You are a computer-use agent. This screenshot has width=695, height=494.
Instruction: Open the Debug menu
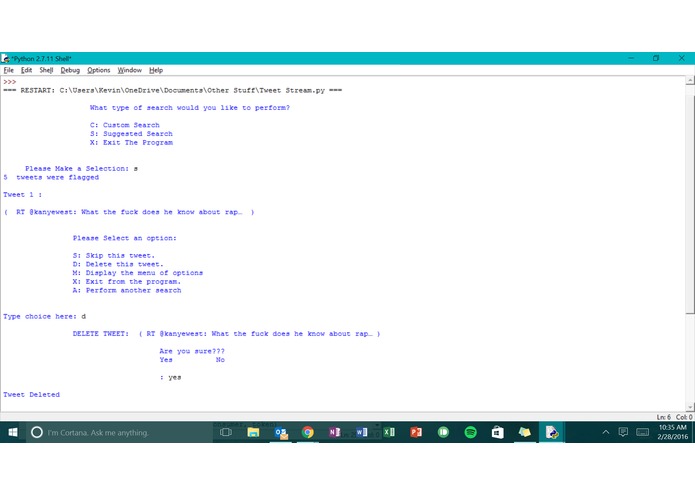(70, 70)
